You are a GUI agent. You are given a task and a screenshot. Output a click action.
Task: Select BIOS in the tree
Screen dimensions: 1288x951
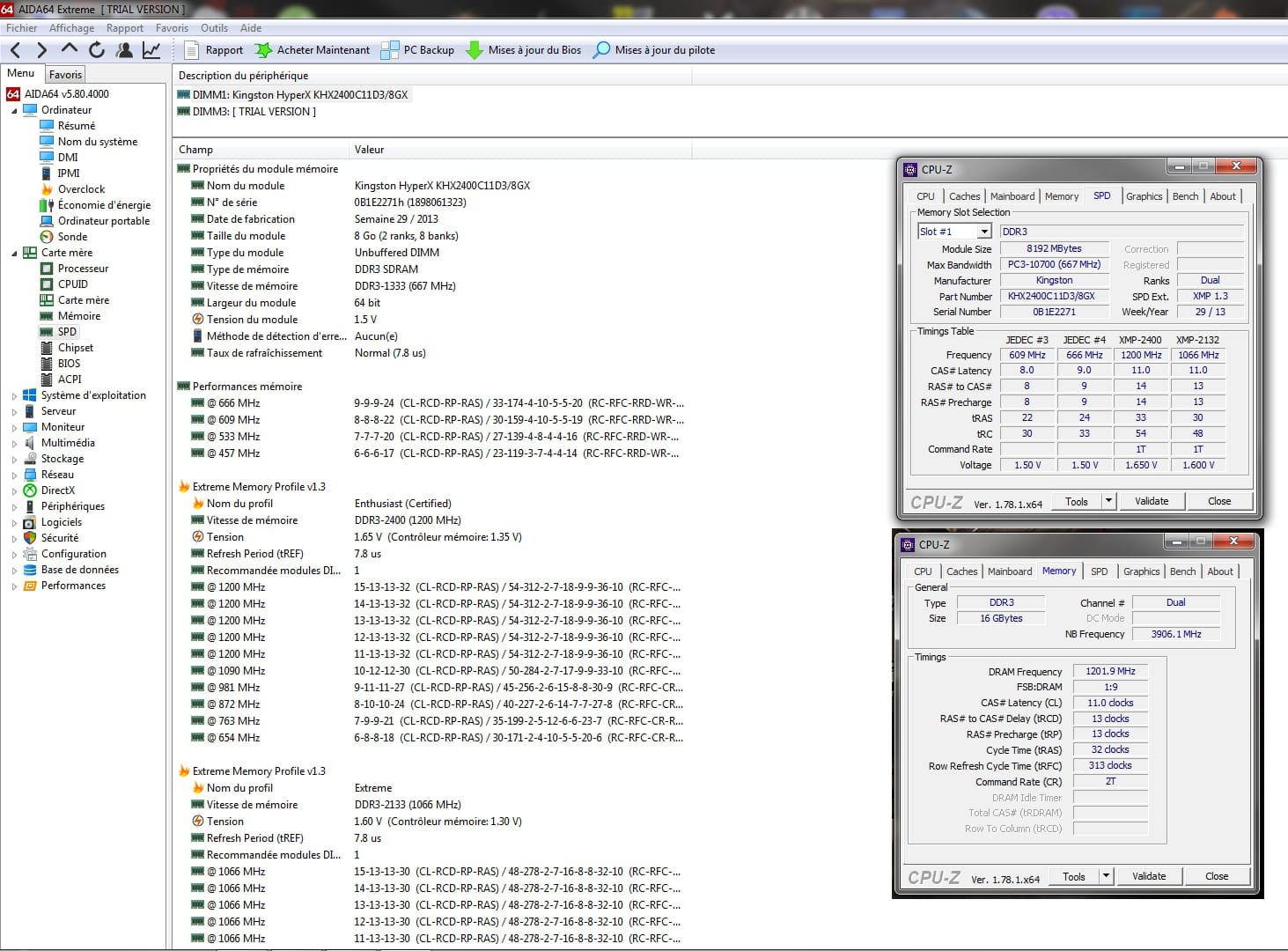(x=69, y=364)
